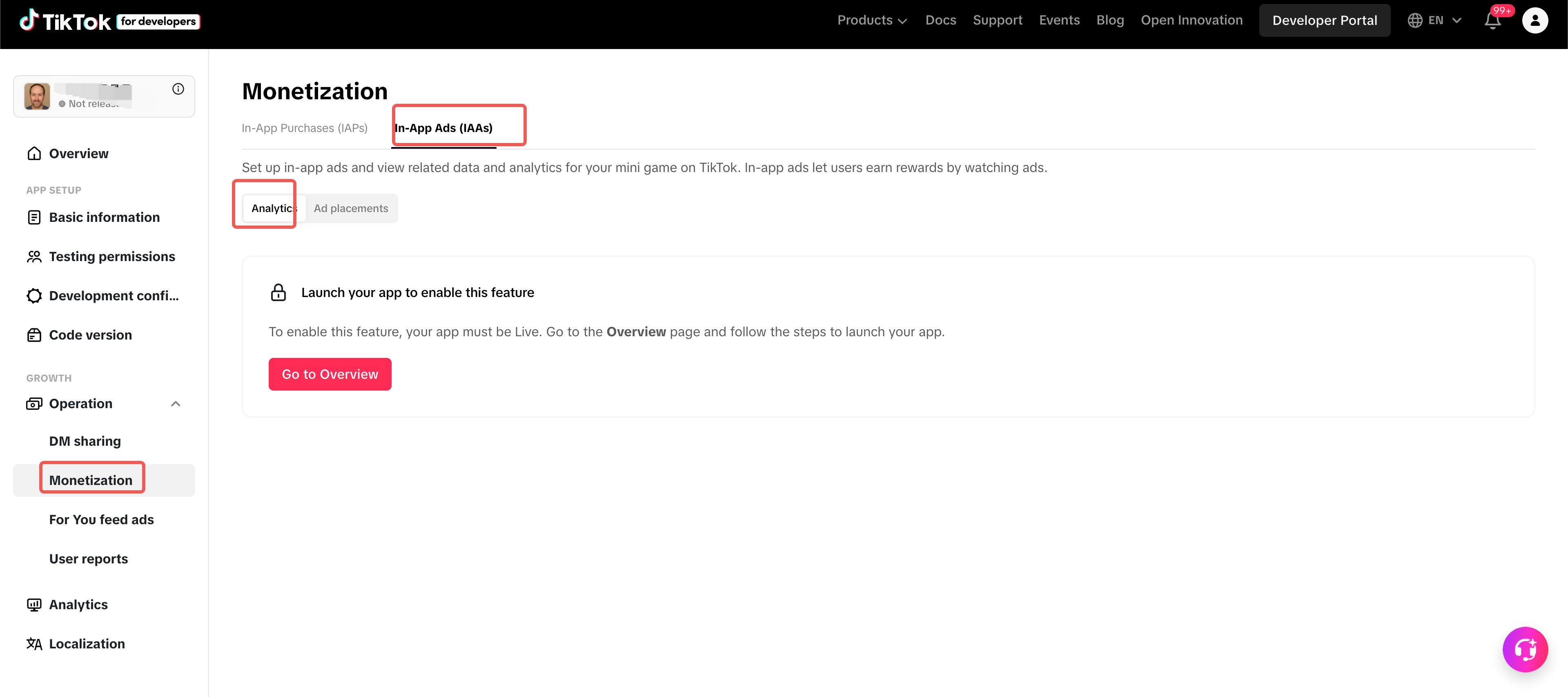
Task: Switch to the Ad placements toggle
Action: click(351, 208)
